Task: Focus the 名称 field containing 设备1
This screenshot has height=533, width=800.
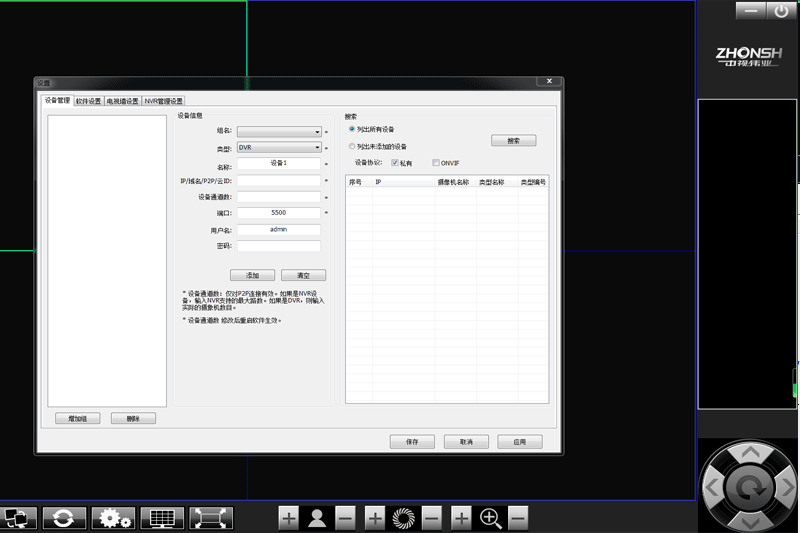Action: pos(279,163)
